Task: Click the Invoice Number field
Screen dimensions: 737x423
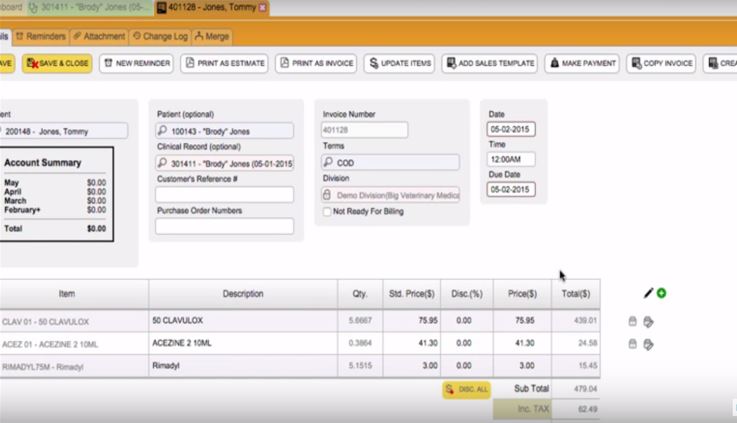Action: tap(364, 130)
